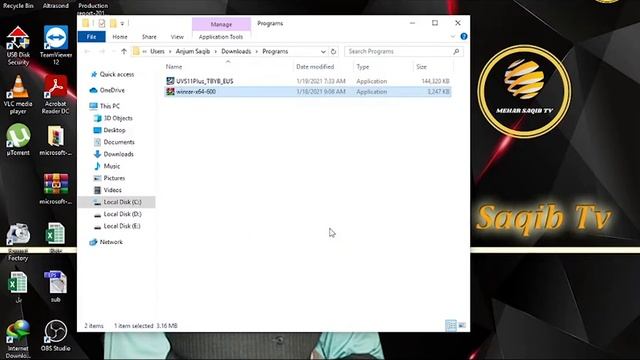
Task: Click the Manage contextual tab
Action: point(221,24)
